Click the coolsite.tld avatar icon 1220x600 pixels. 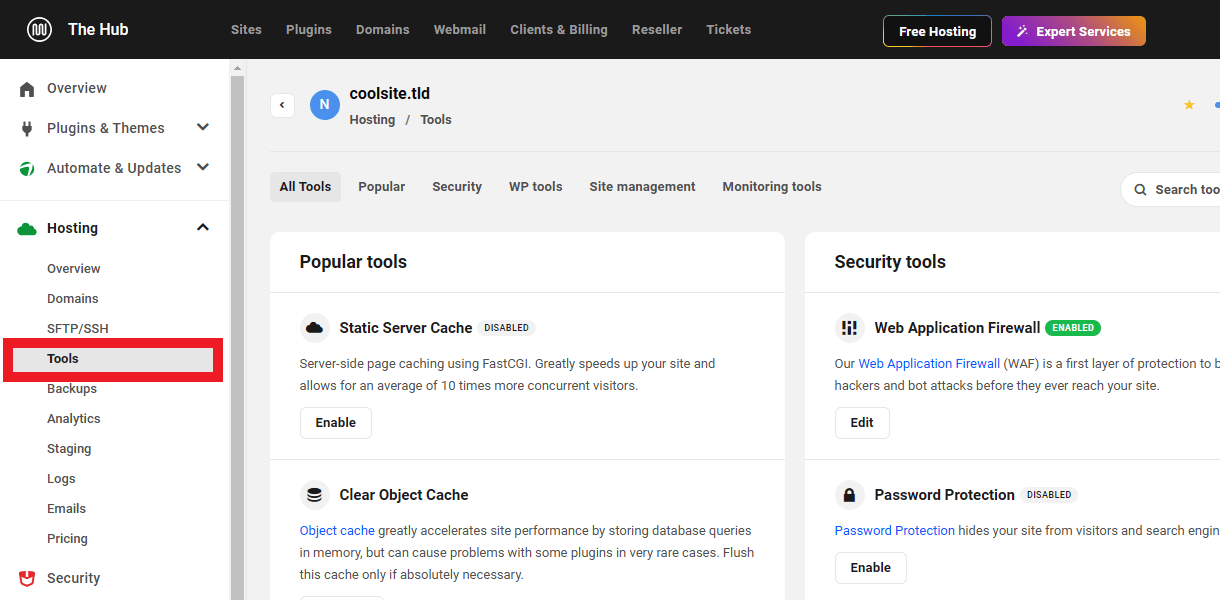click(325, 105)
